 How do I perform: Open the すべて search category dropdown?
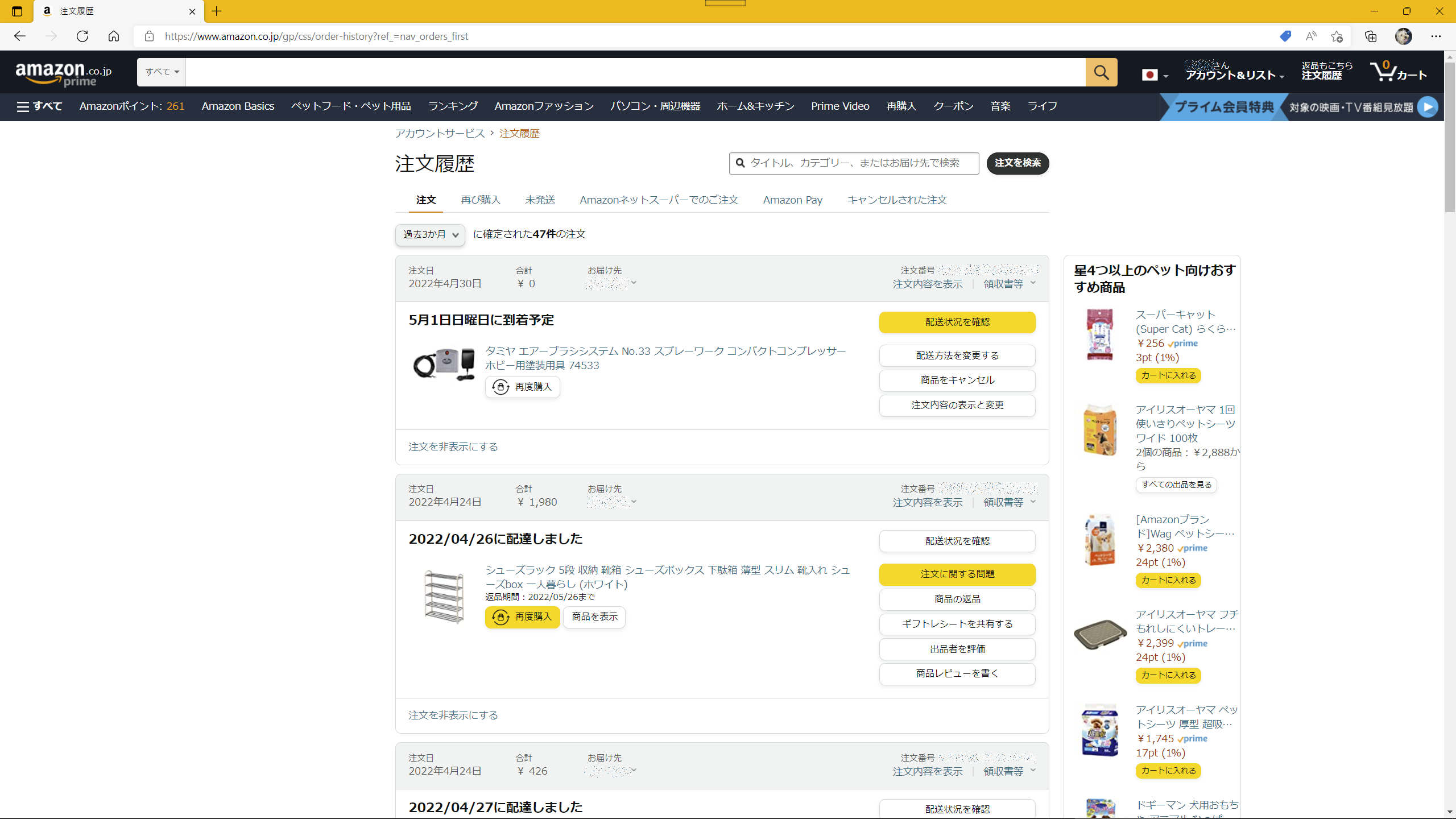(x=162, y=72)
